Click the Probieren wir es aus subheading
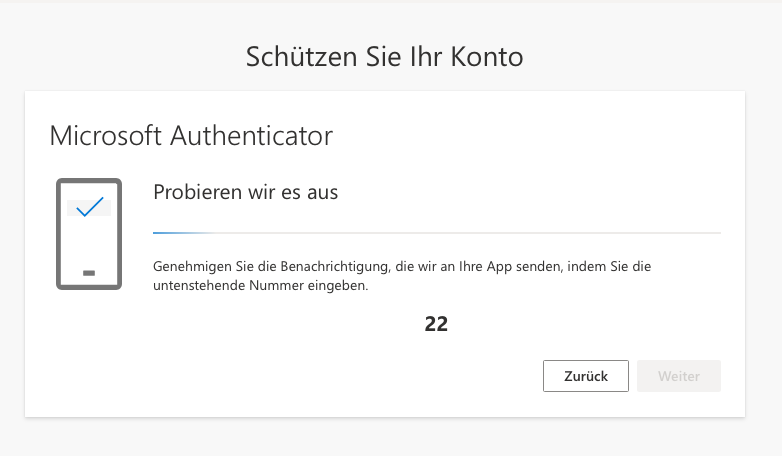Viewport: 782px width, 456px height. pyautogui.click(x=245, y=192)
